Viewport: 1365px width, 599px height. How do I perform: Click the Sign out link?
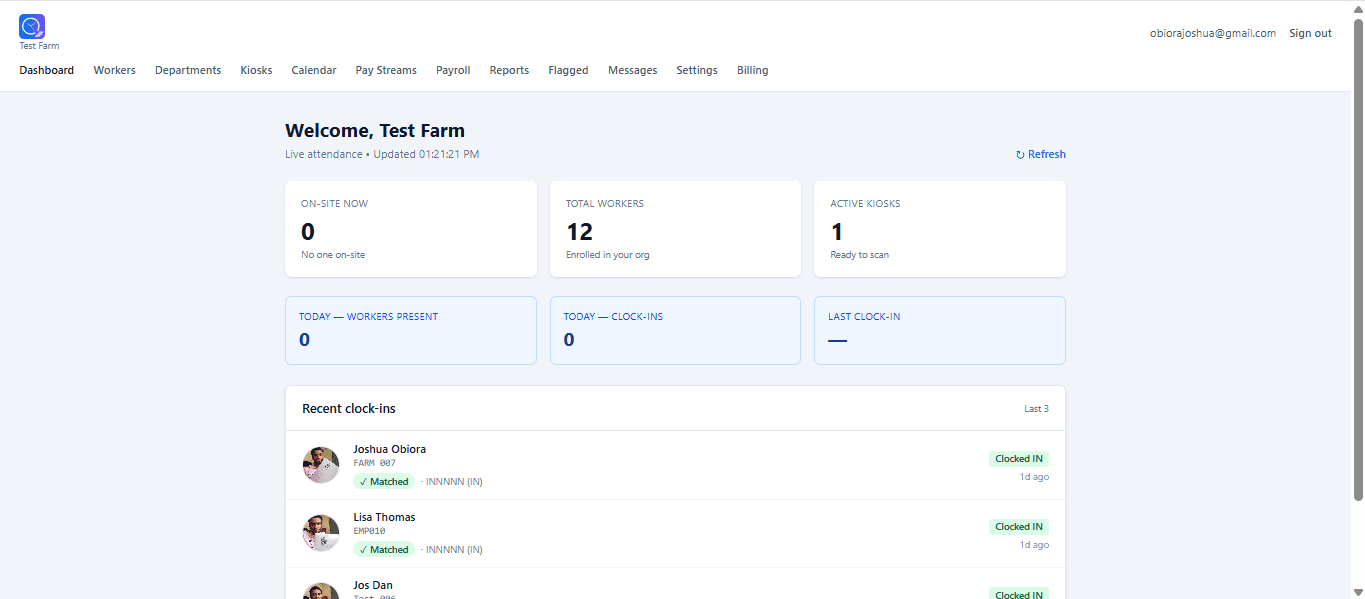point(1310,33)
